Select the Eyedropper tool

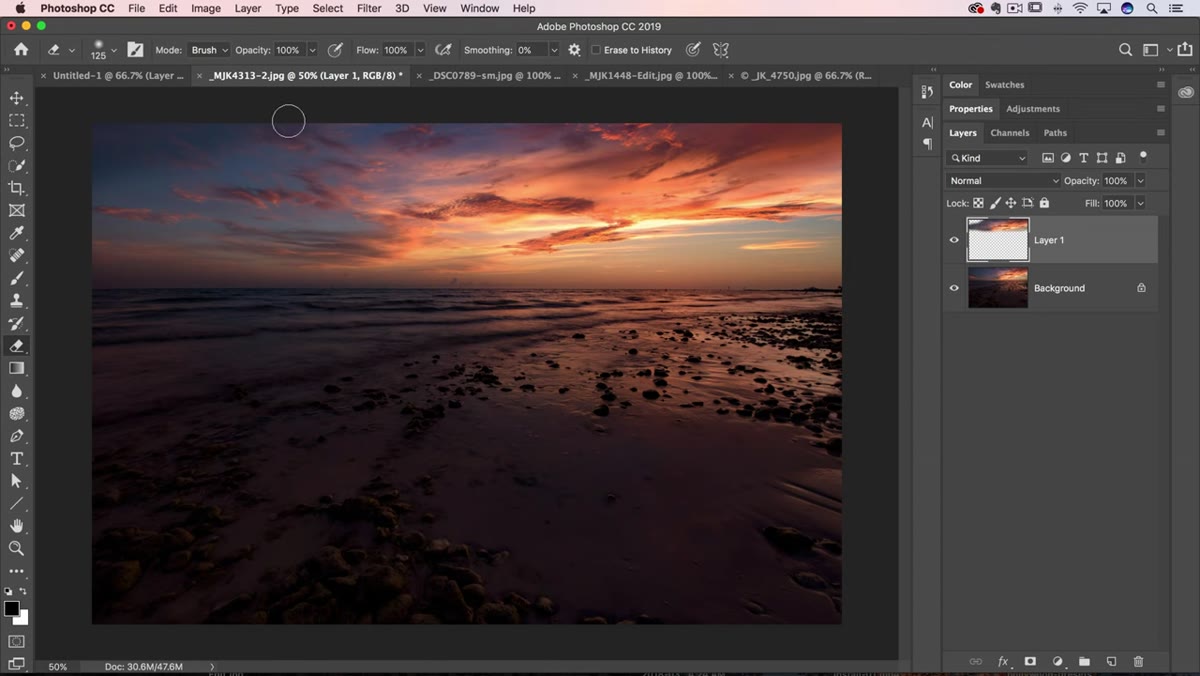(16, 233)
